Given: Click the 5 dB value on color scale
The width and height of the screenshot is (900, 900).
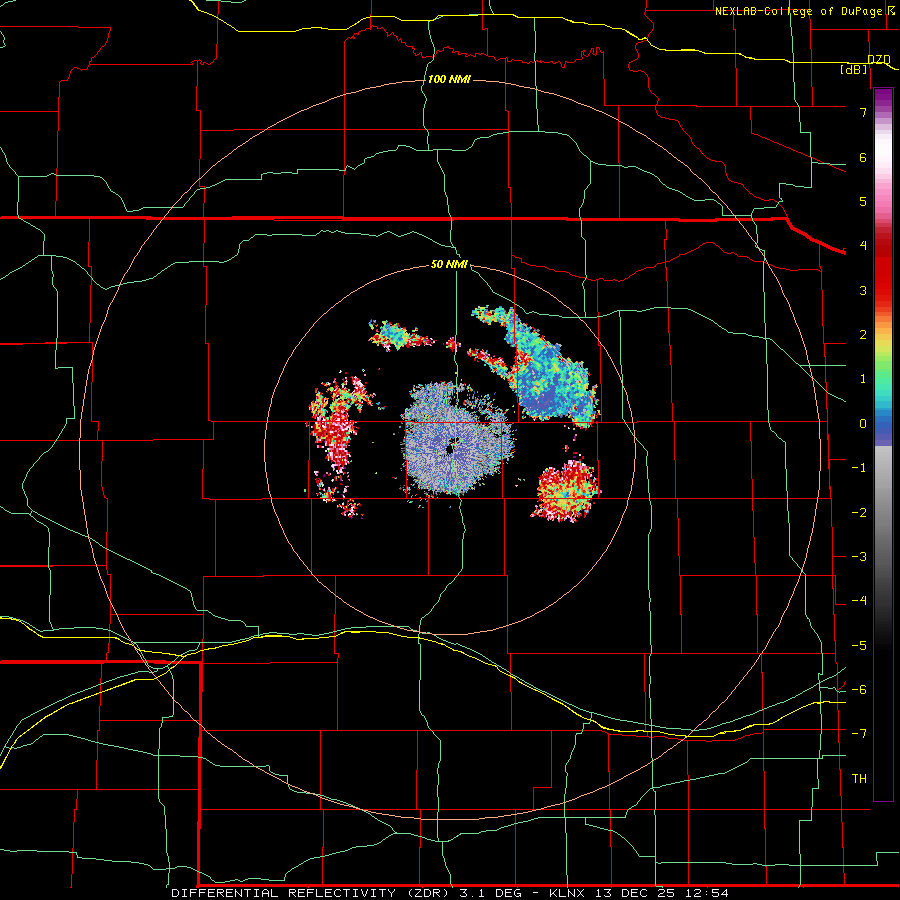Looking at the screenshot, I should 863,201.
